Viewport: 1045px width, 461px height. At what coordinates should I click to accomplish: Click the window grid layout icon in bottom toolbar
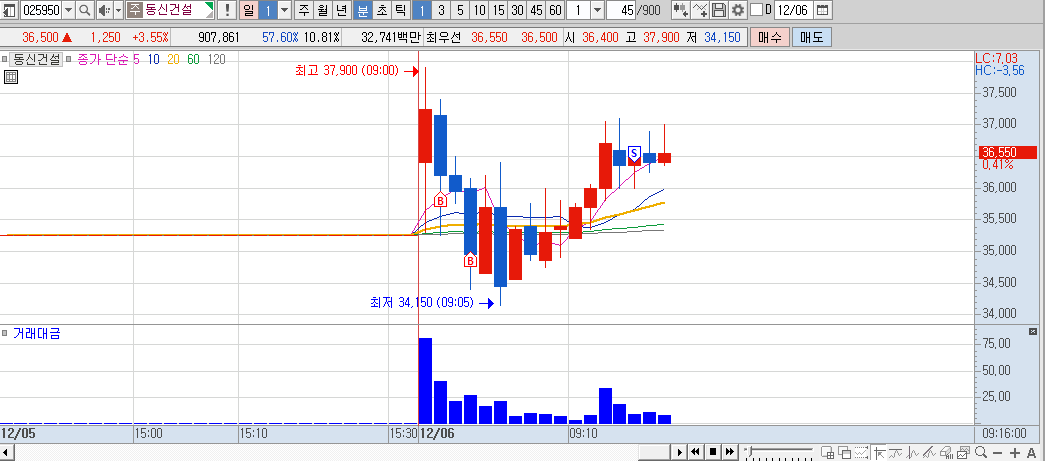click(x=827, y=452)
